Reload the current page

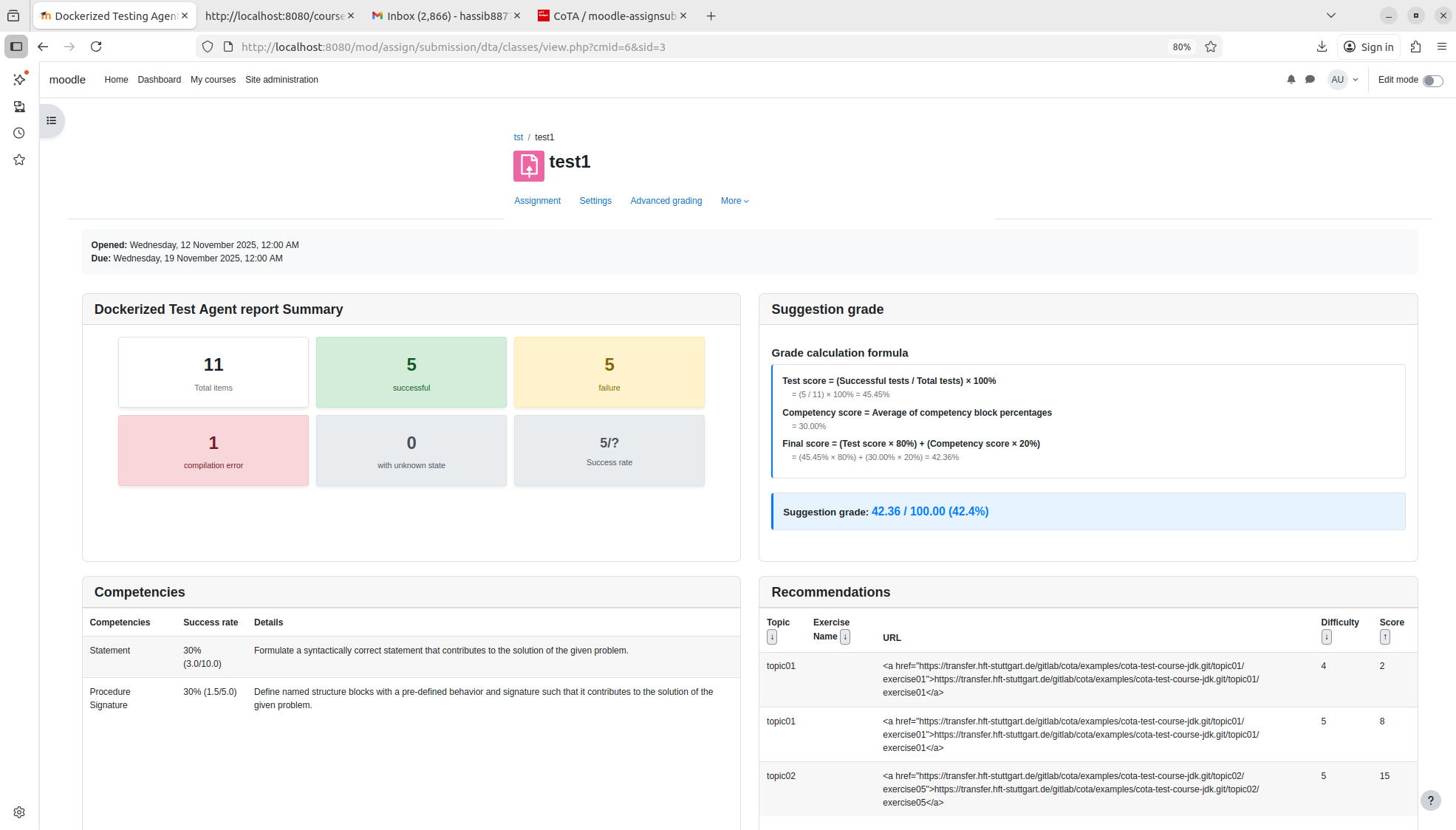tap(96, 47)
